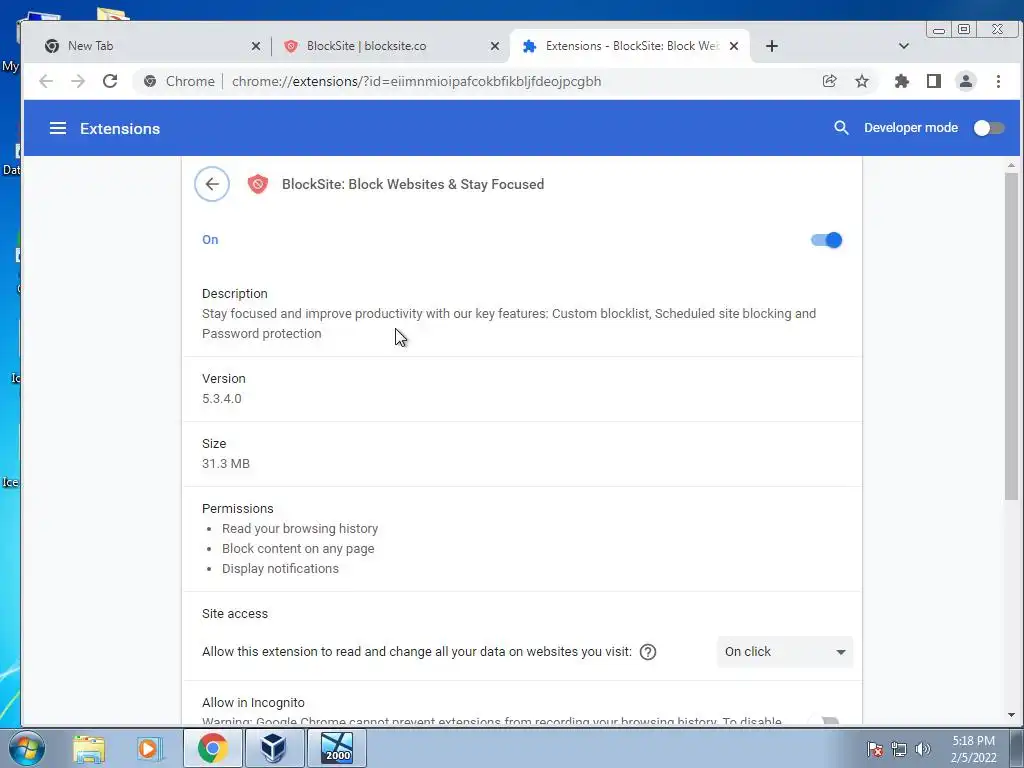Open the Windows Start button
The image size is (1024, 768).
coord(26,748)
